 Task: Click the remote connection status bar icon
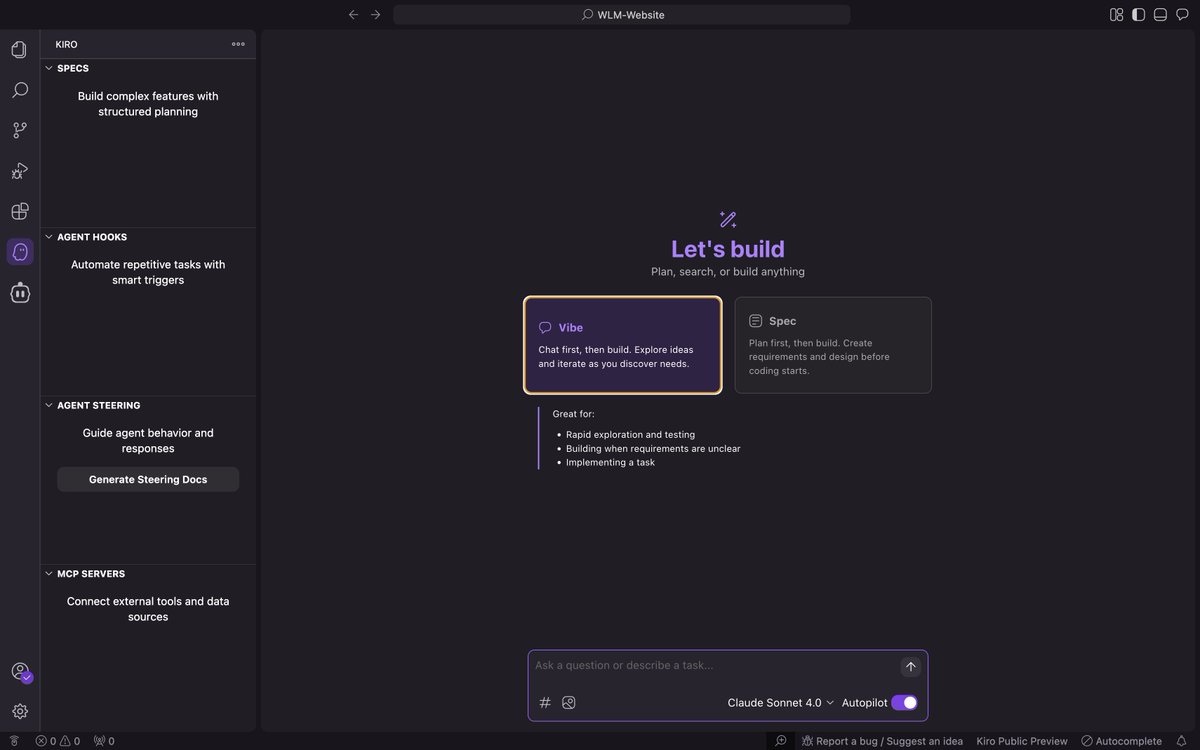(x=14, y=741)
